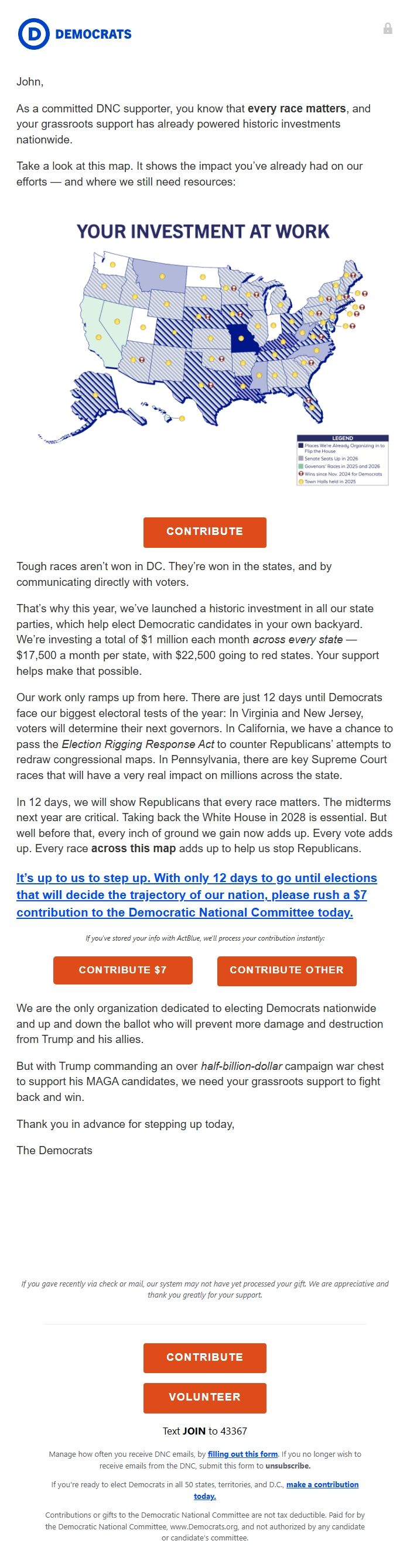The height and width of the screenshot is (1568, 410).
Task: Click the red Wins since Nov. 2024 legend icon
Action: 300,474
